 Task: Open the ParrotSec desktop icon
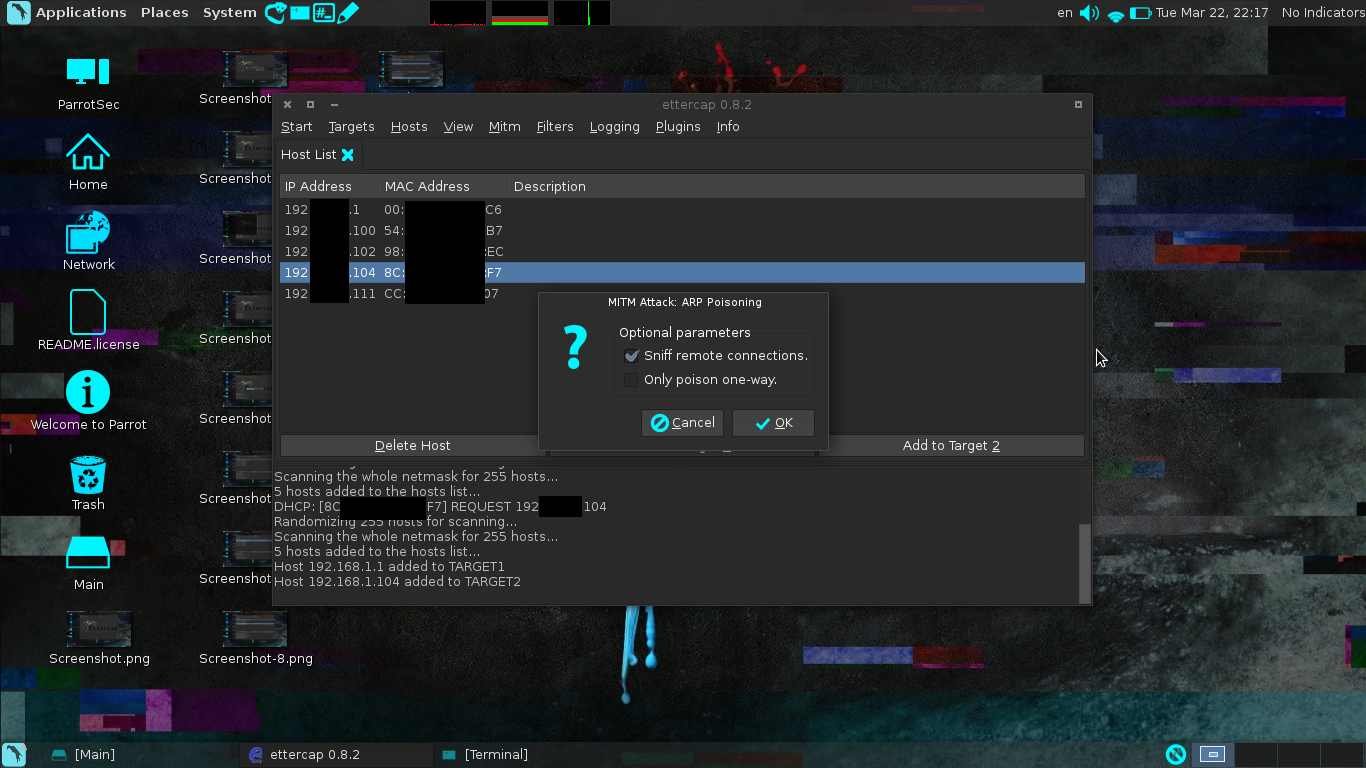[88, 82]
